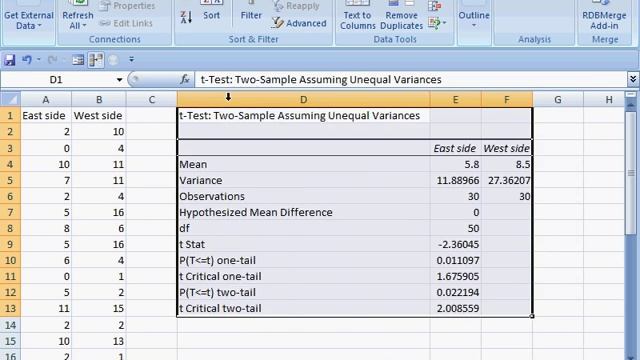Click the 'P(T<=t) one-tail' cell

coord(303,260)
